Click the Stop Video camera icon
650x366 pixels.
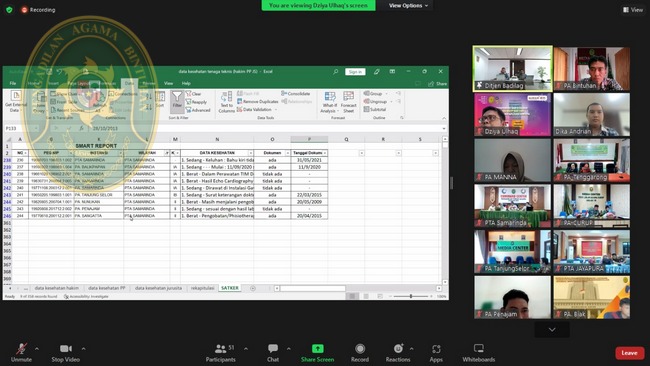click(x=65, y=349)
